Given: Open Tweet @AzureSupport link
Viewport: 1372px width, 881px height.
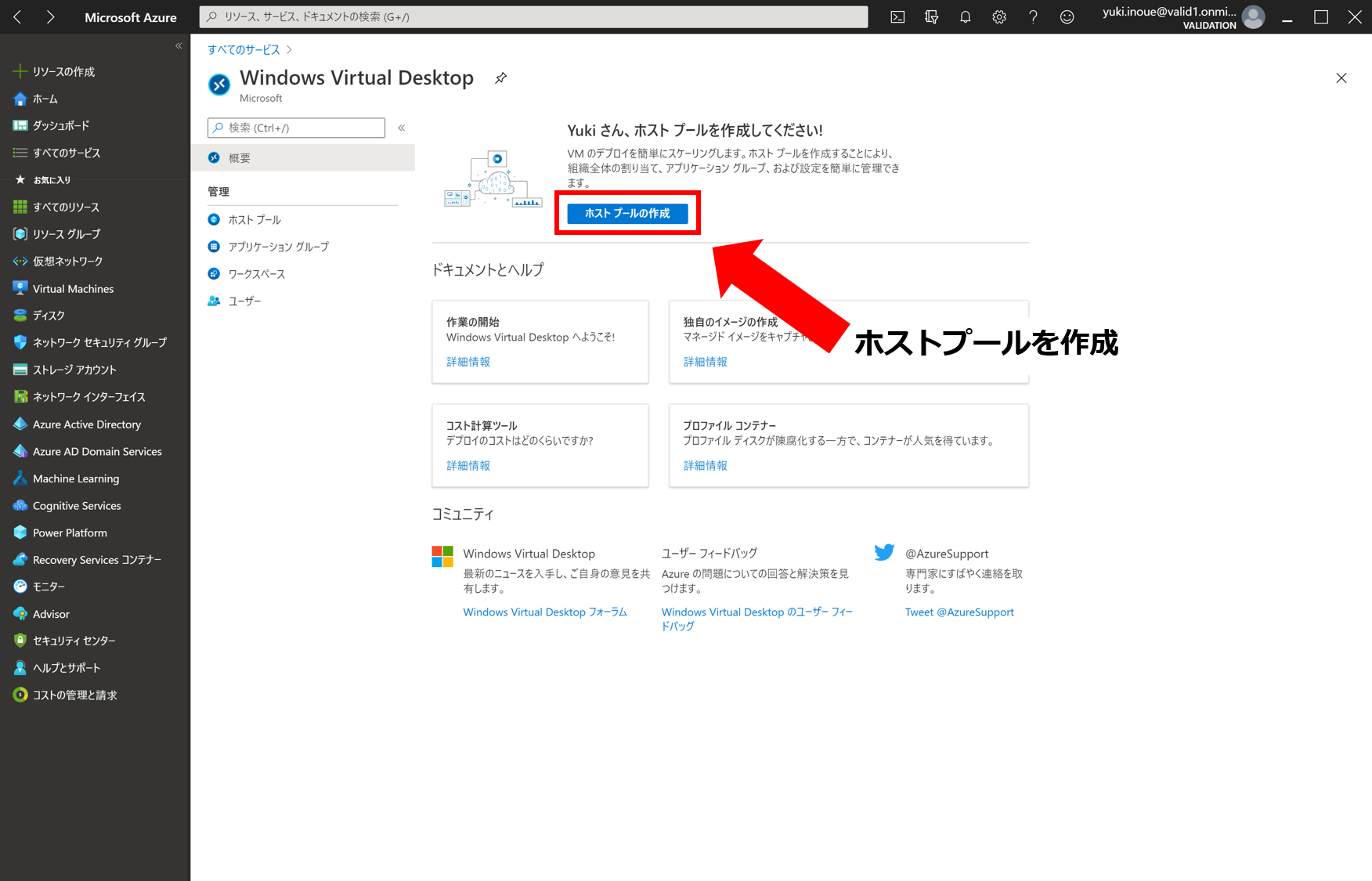Looking at the screenshot, I should (x=959, y=612).
